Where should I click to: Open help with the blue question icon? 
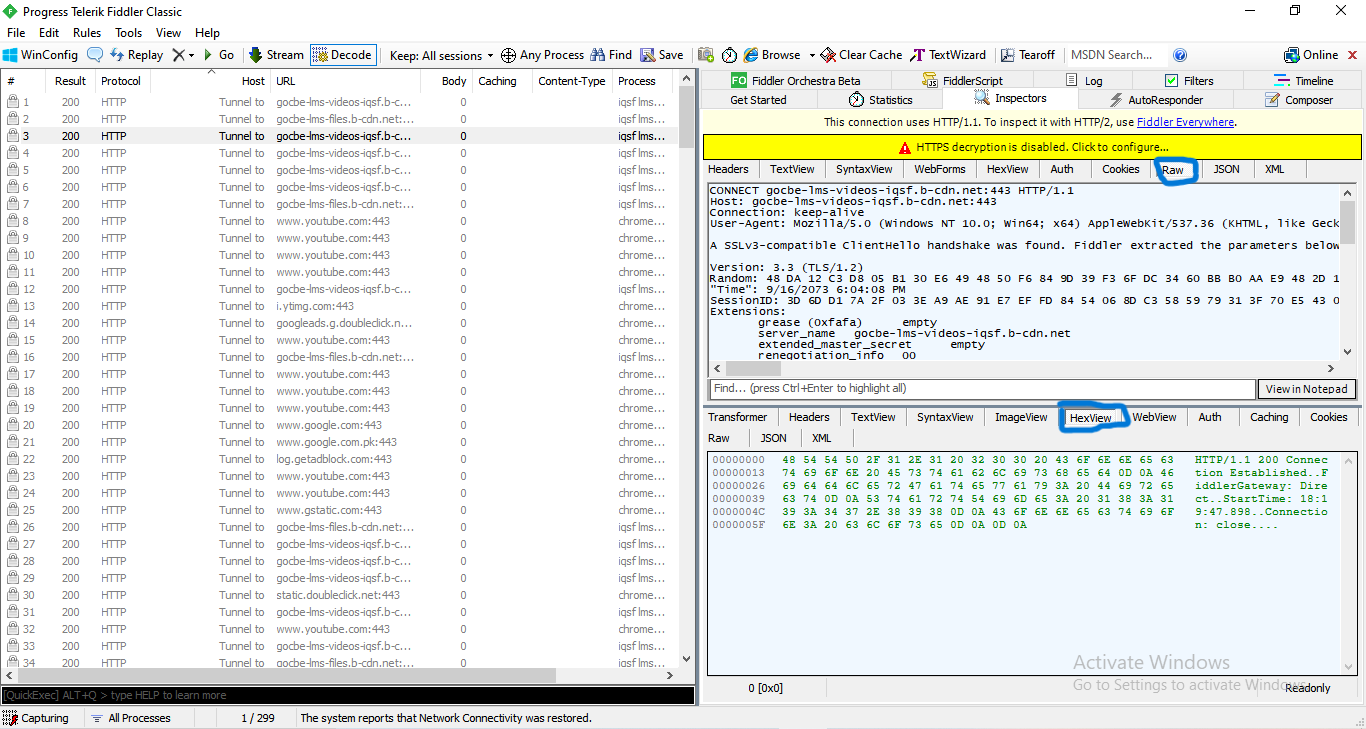point(1180,55)
